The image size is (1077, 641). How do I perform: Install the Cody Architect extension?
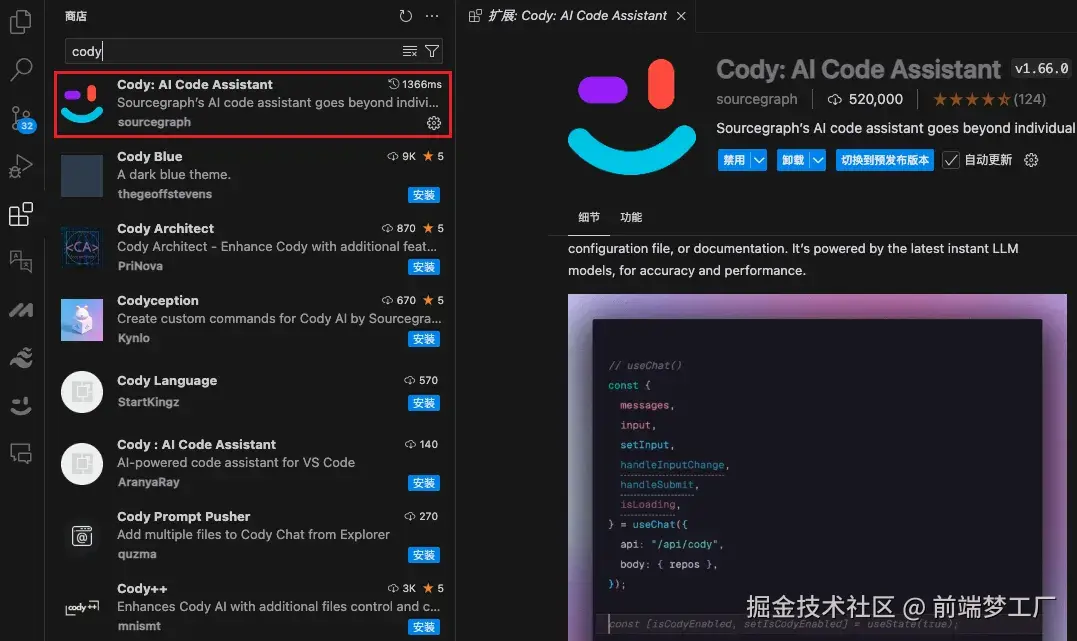[x=424, y=267]
